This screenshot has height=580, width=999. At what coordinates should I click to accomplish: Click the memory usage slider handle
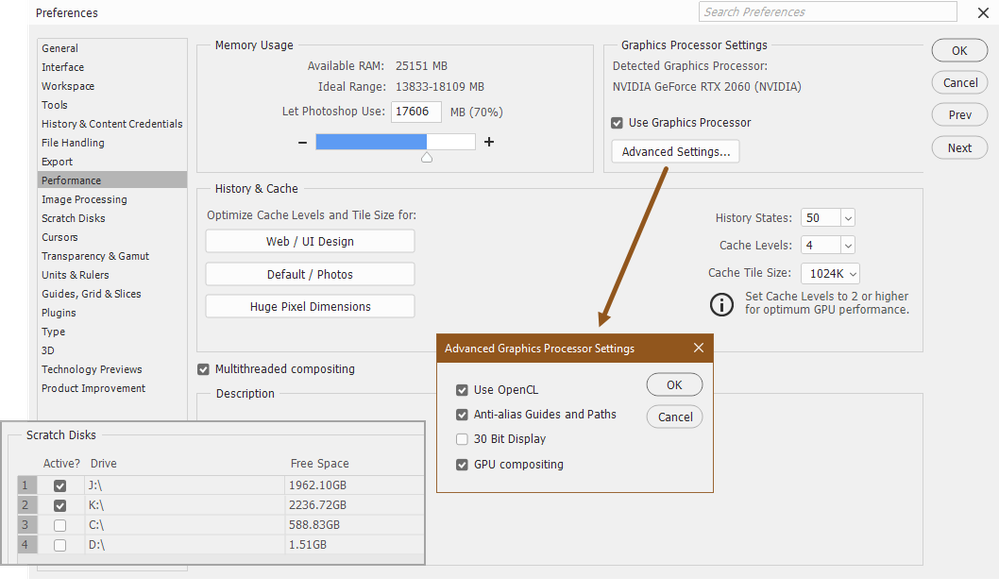pos(425,156)
